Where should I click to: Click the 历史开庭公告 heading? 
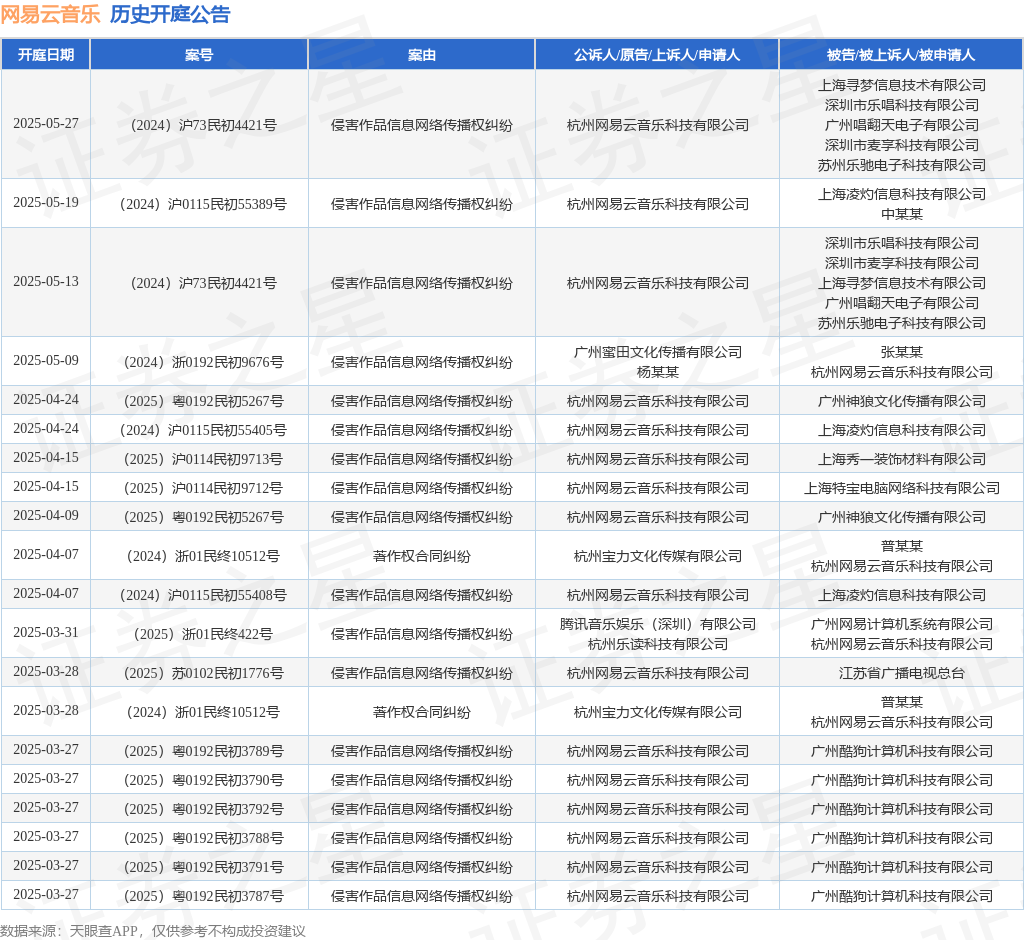[x=170, y=14]
